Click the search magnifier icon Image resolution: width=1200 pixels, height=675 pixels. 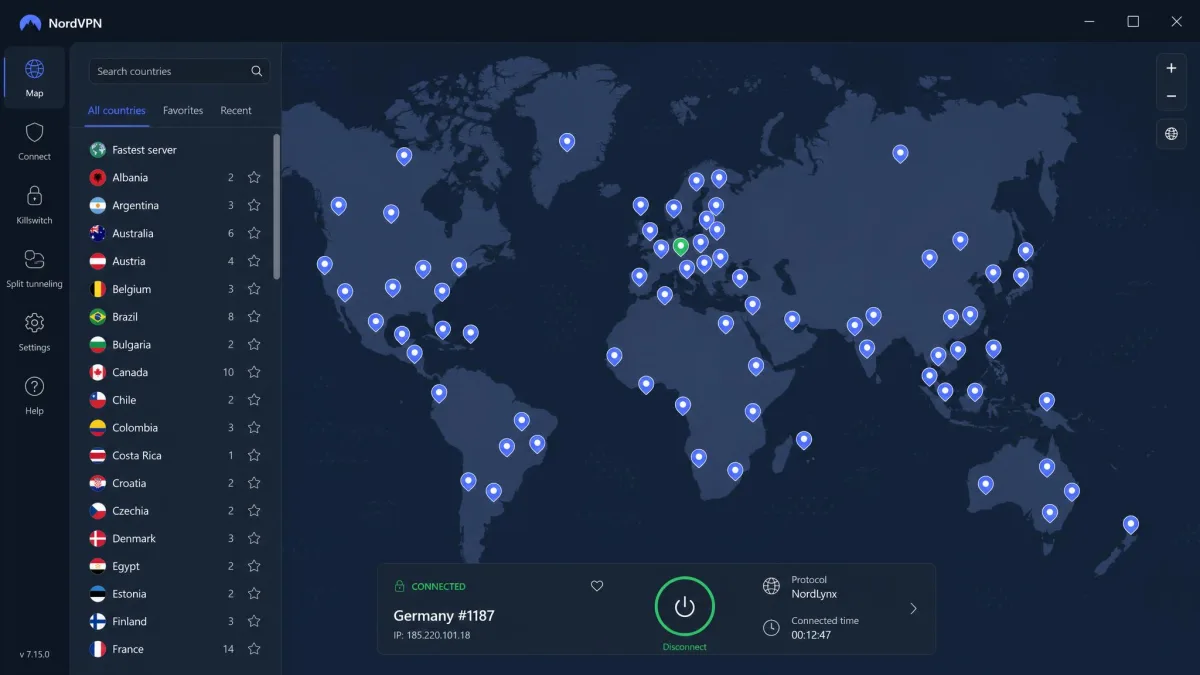pyautogui.click(x=257, y=71)
